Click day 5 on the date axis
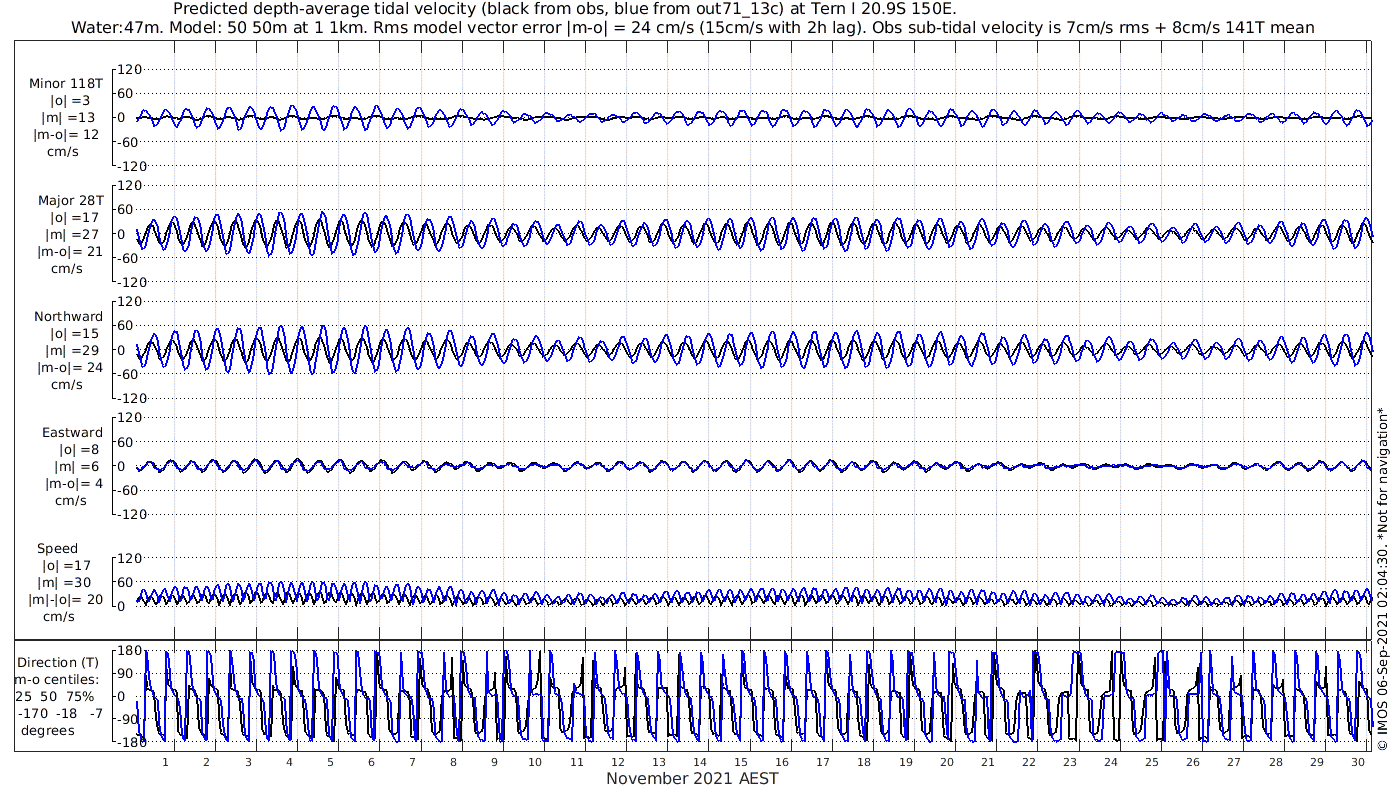This screenshot has height=800, width=1400. (x=330, y=762)
